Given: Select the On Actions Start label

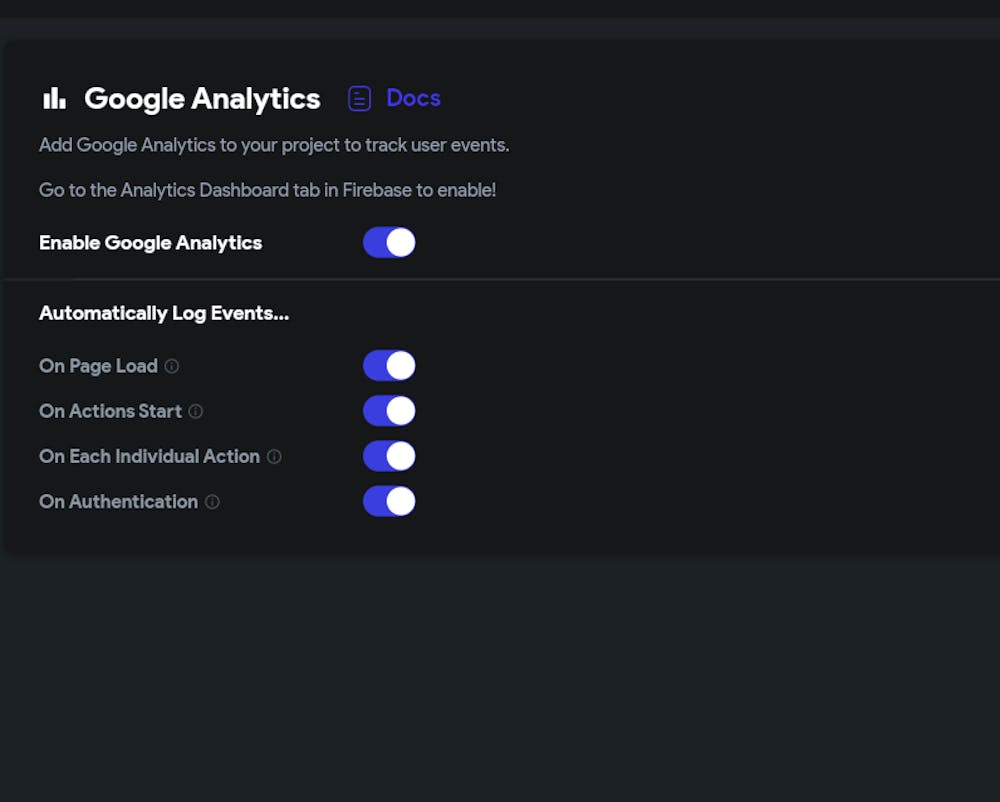Looking at the screenshot, I should [110, 411].
